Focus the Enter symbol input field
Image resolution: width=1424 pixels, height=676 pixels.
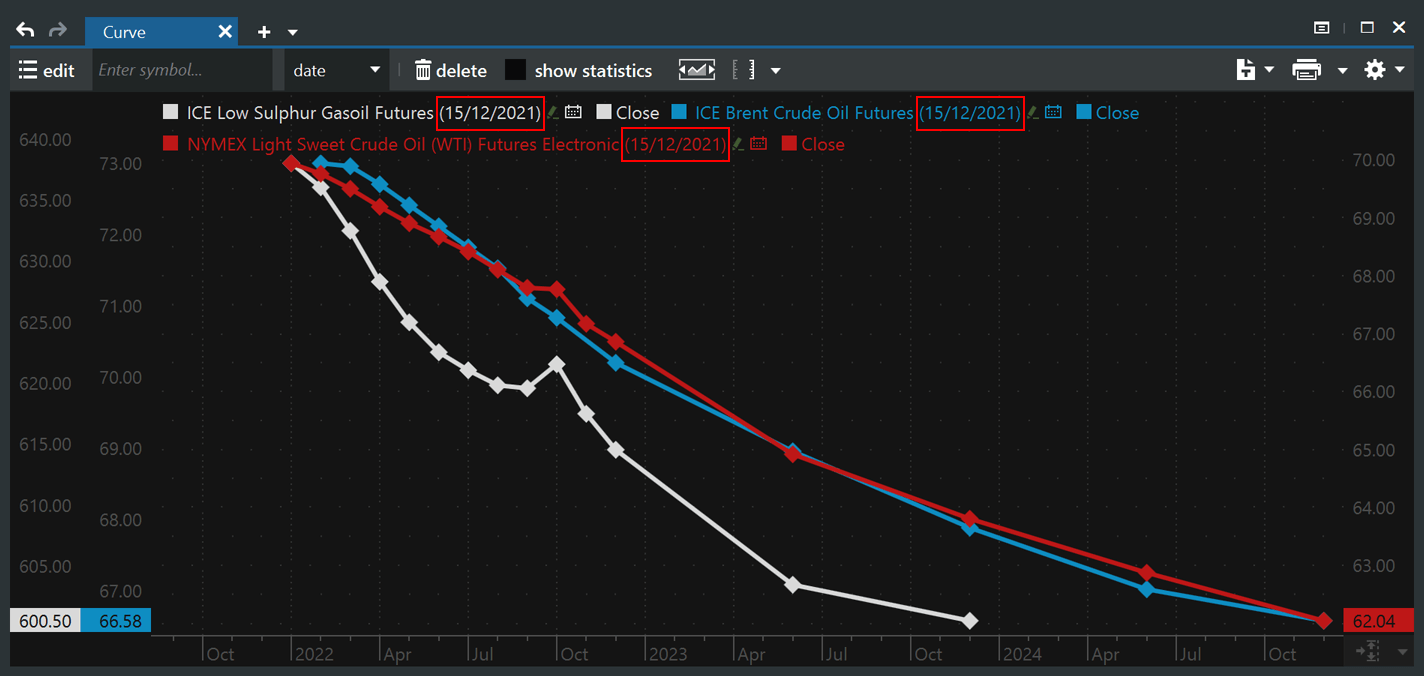click(182, 70)
